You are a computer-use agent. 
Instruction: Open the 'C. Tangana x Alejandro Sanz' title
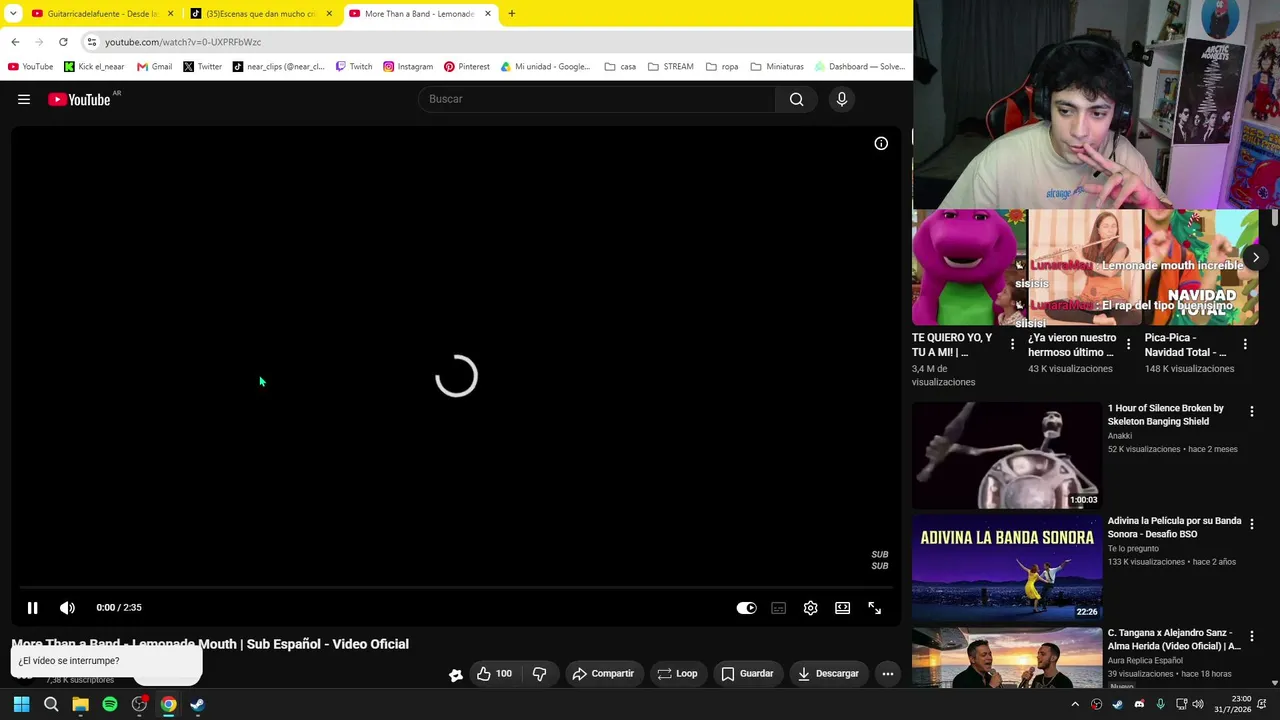tap(1174, 639)
